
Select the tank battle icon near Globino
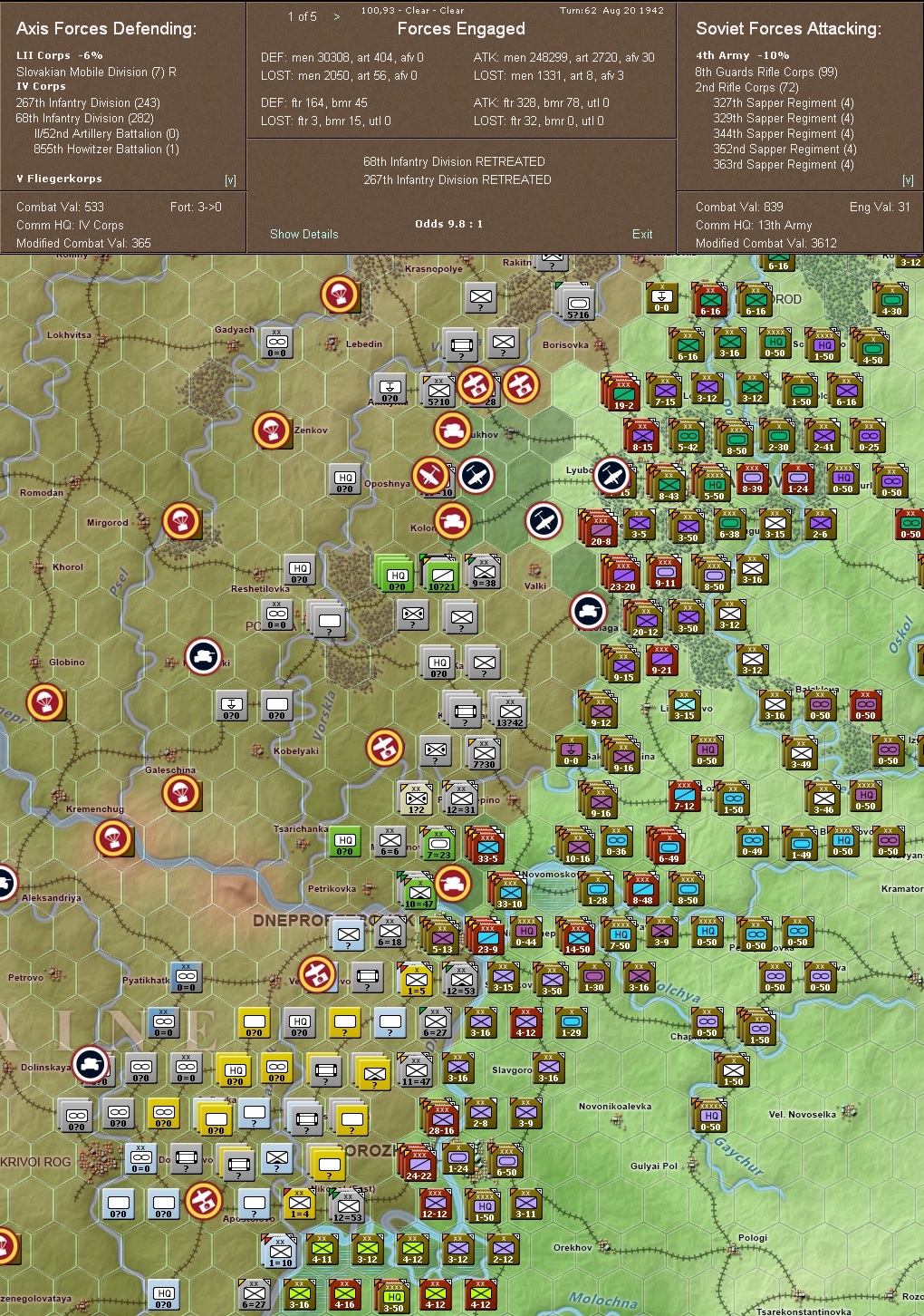[x=204, y=654]
